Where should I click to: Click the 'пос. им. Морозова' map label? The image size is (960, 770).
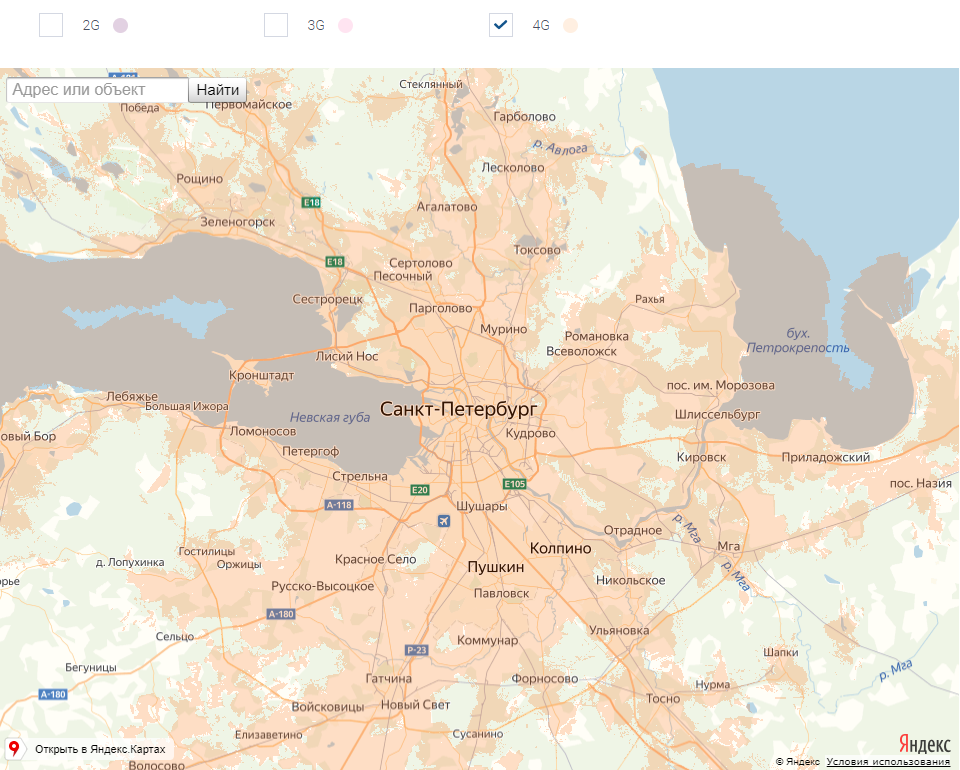point(721,386)
